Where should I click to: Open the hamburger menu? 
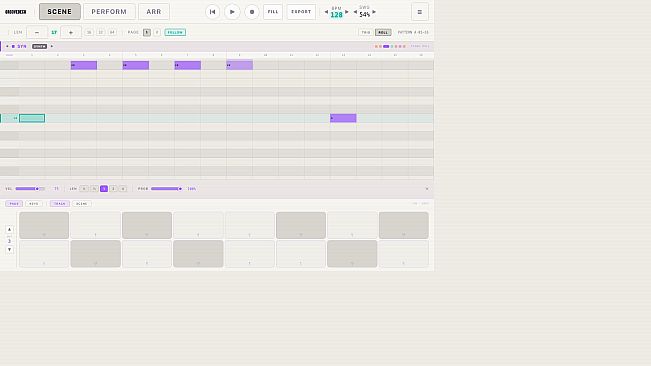pyautogui.click(x=420, y=12)
